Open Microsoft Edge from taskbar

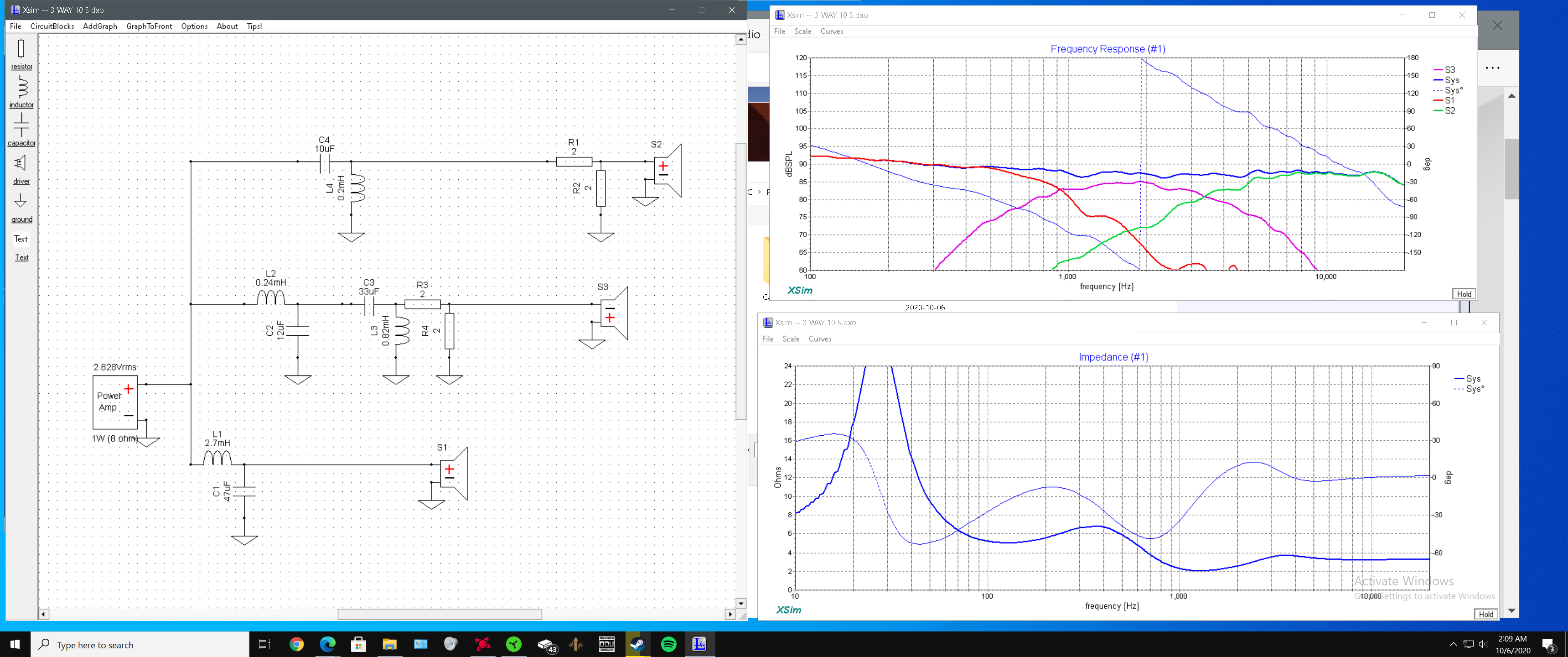(x=327, y=644)
